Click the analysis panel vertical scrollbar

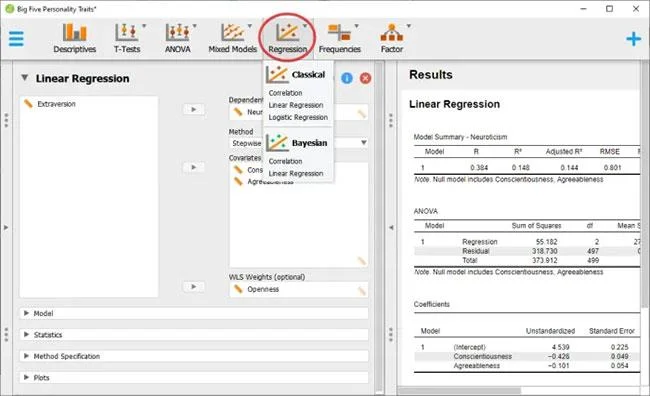[379, 226]
